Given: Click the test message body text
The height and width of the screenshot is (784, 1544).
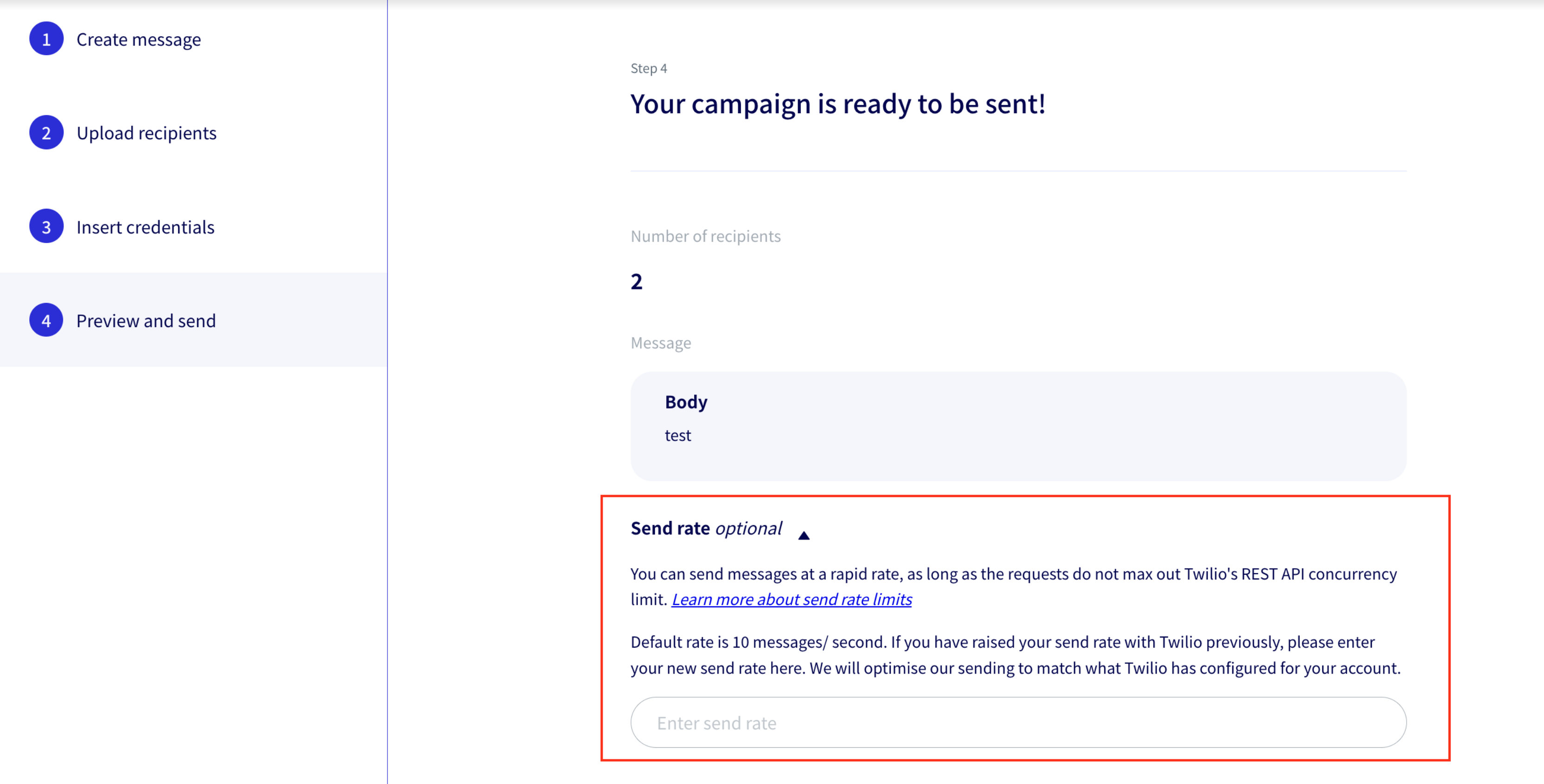Looking at the screenshot, I should point(677,435).
